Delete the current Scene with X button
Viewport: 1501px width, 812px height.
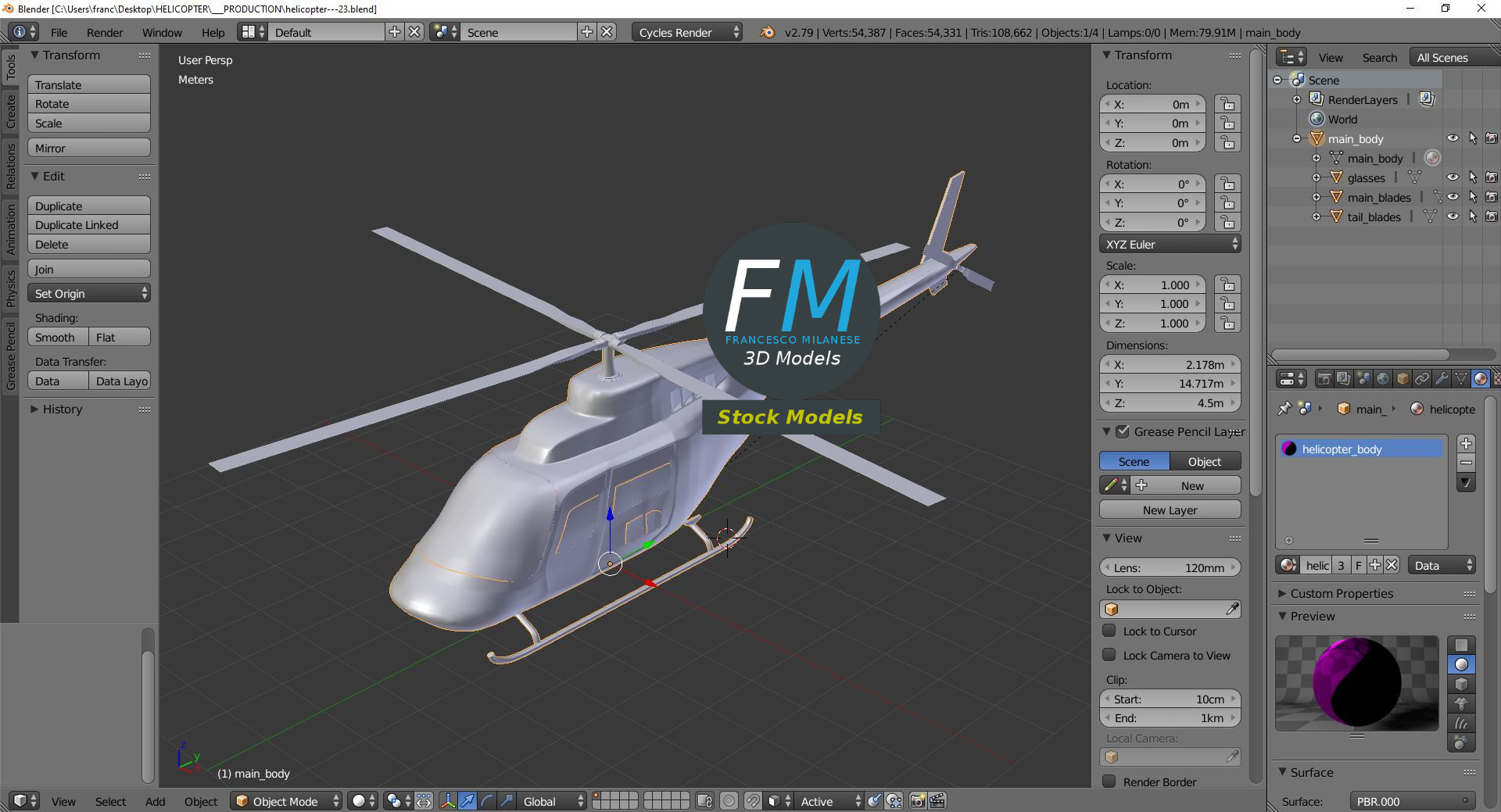607,32
